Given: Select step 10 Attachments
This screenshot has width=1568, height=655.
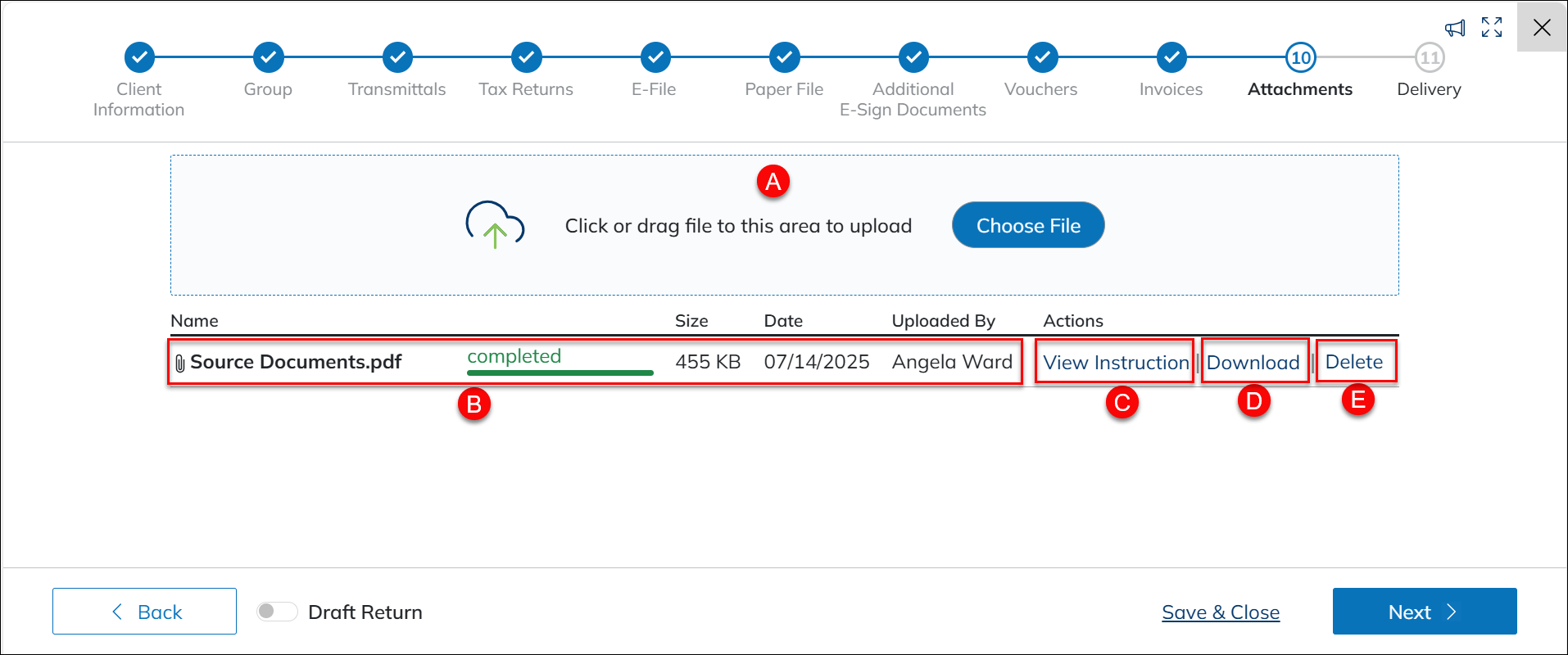Looking at the screenshot, I should pyautogui.click(x=1300, y=57).
